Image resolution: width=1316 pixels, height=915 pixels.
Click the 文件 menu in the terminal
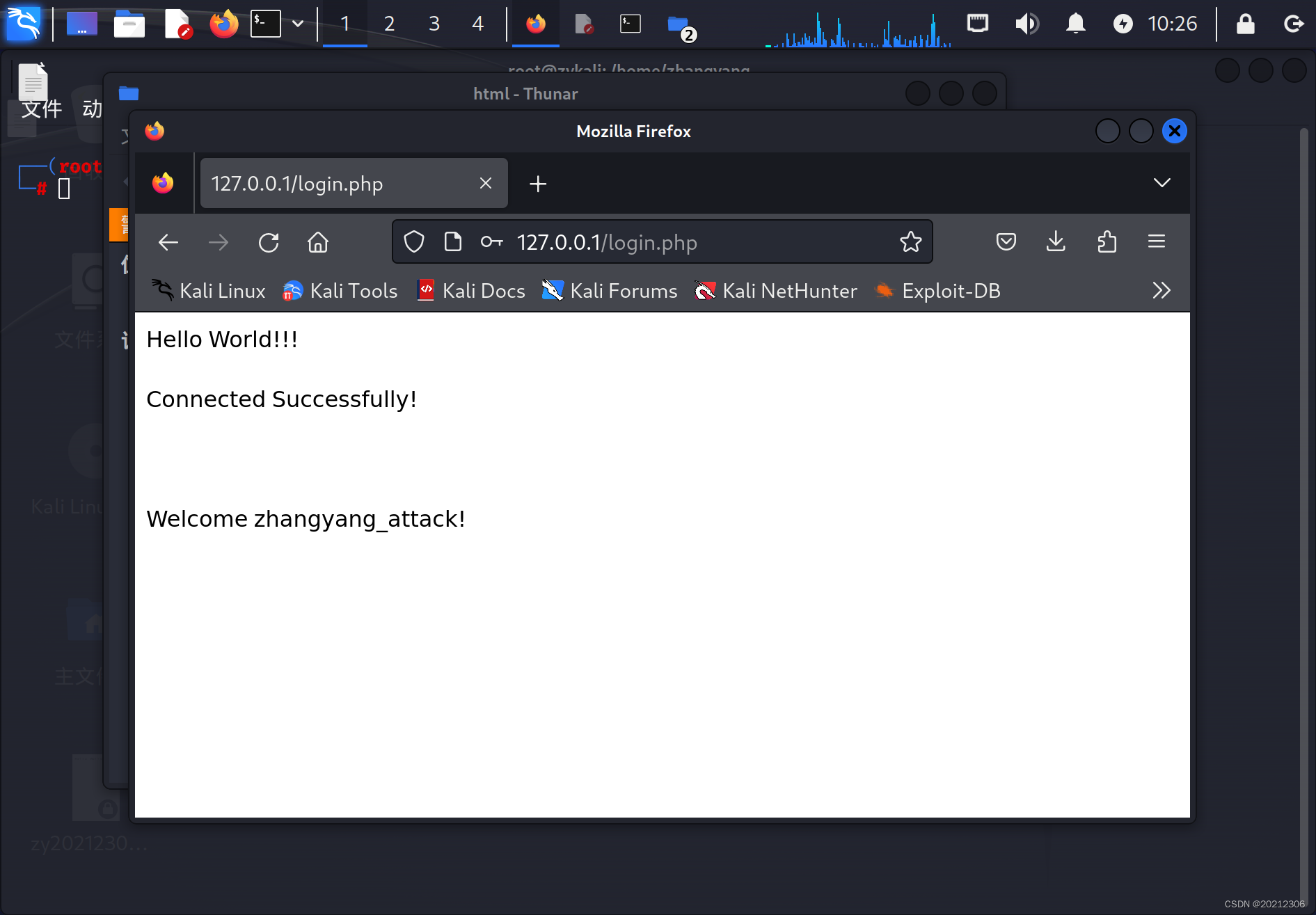42,109
